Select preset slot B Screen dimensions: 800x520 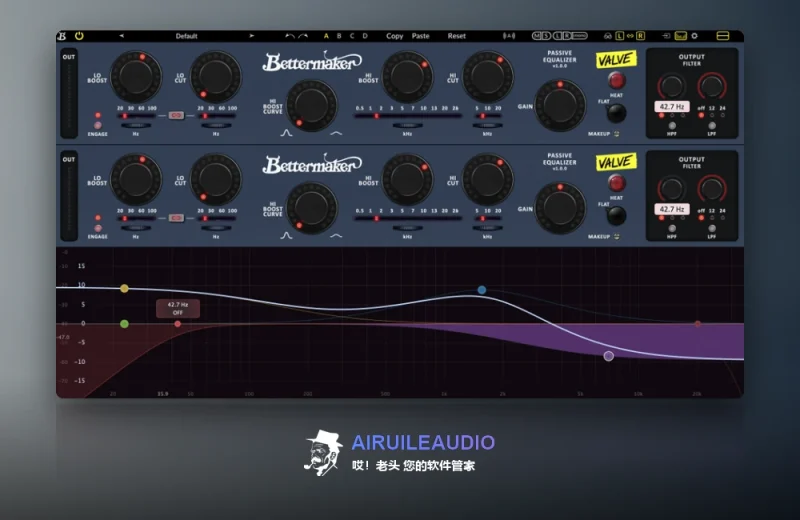pos(339,36)
